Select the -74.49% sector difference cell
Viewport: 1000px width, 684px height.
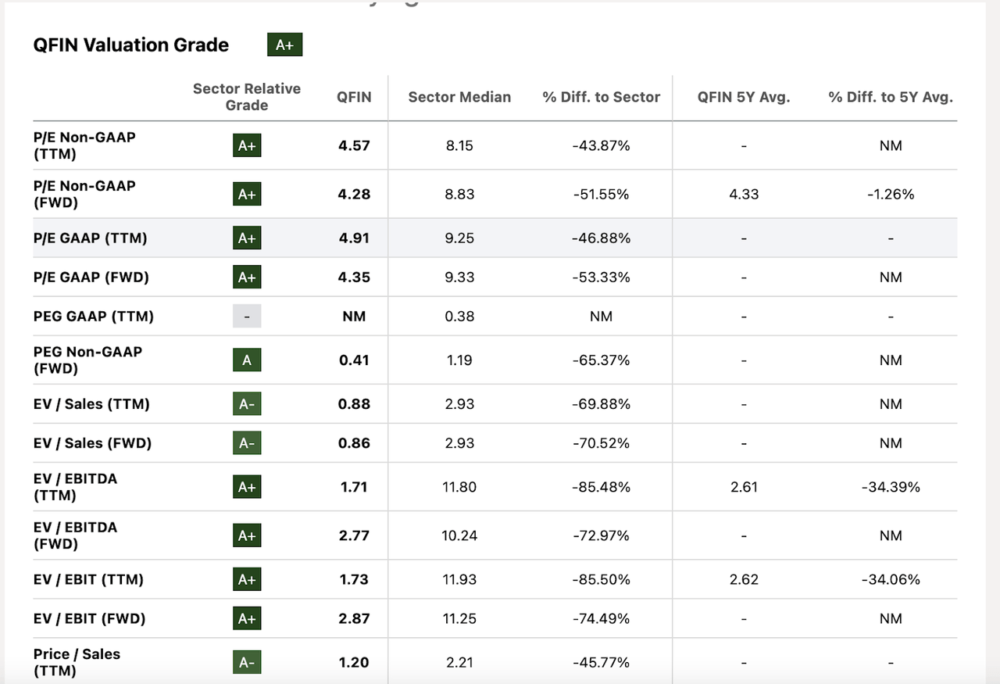click(x=601, y=618)
